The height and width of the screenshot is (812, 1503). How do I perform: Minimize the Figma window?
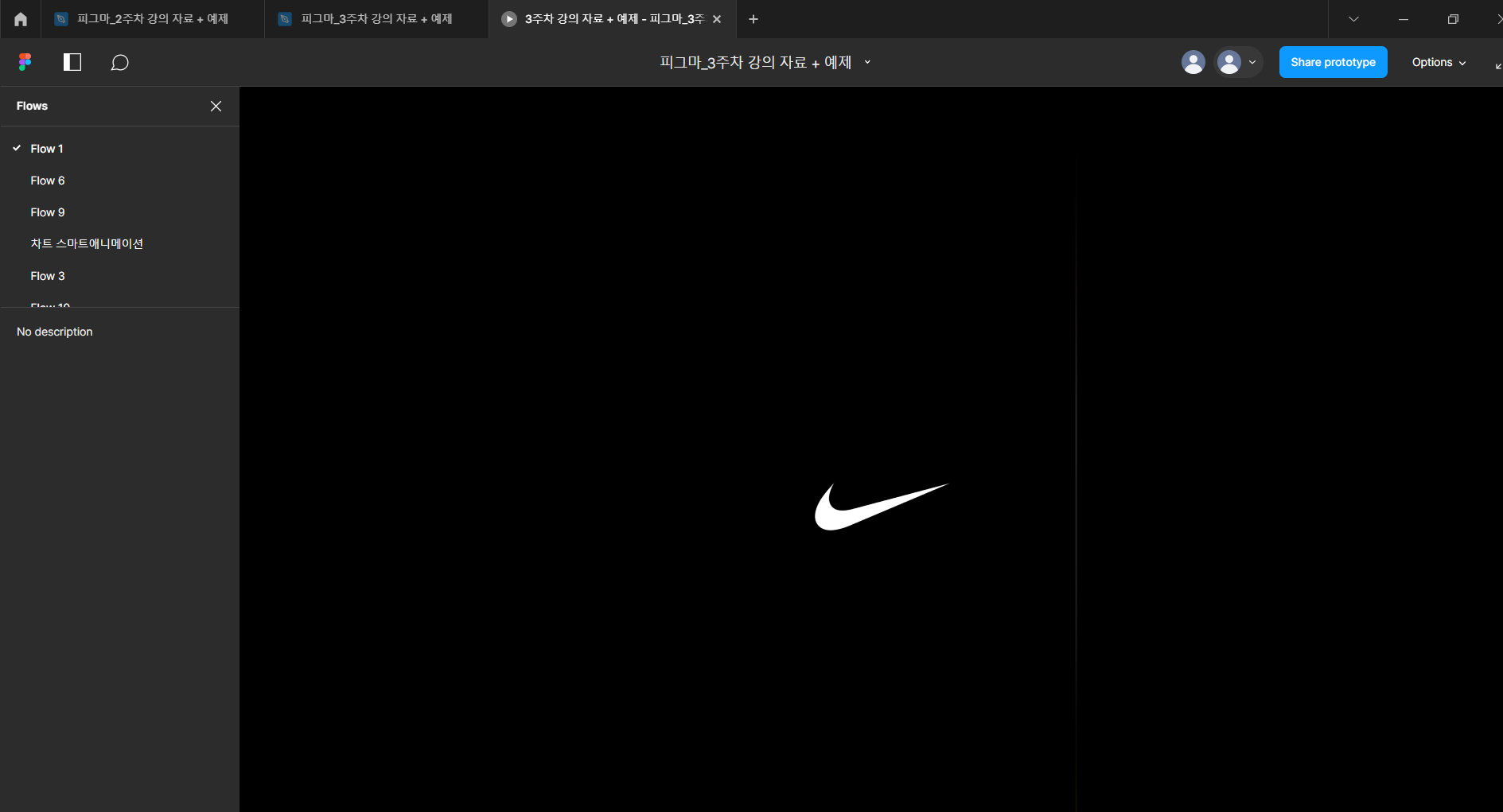(x=1404, y=19)
